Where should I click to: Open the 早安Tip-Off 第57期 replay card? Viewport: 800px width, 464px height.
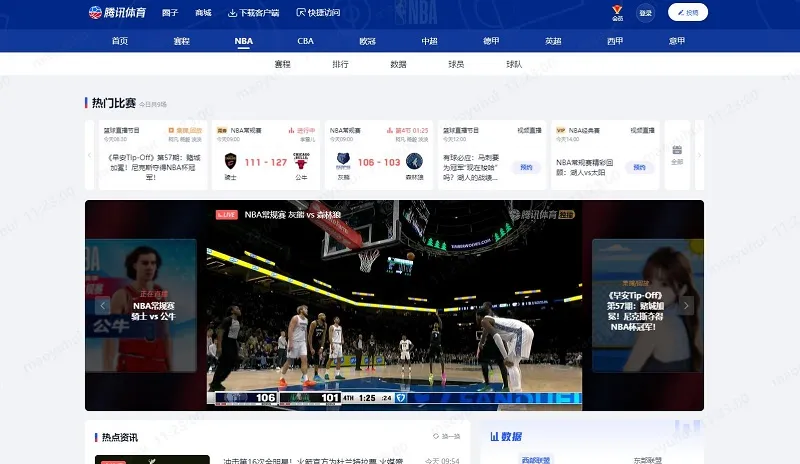[153, 155]
